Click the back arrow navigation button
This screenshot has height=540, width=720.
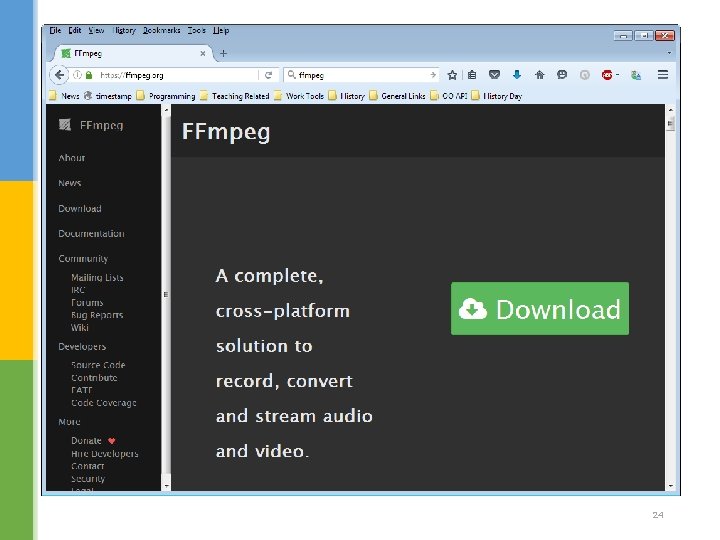tap(59, 75)
